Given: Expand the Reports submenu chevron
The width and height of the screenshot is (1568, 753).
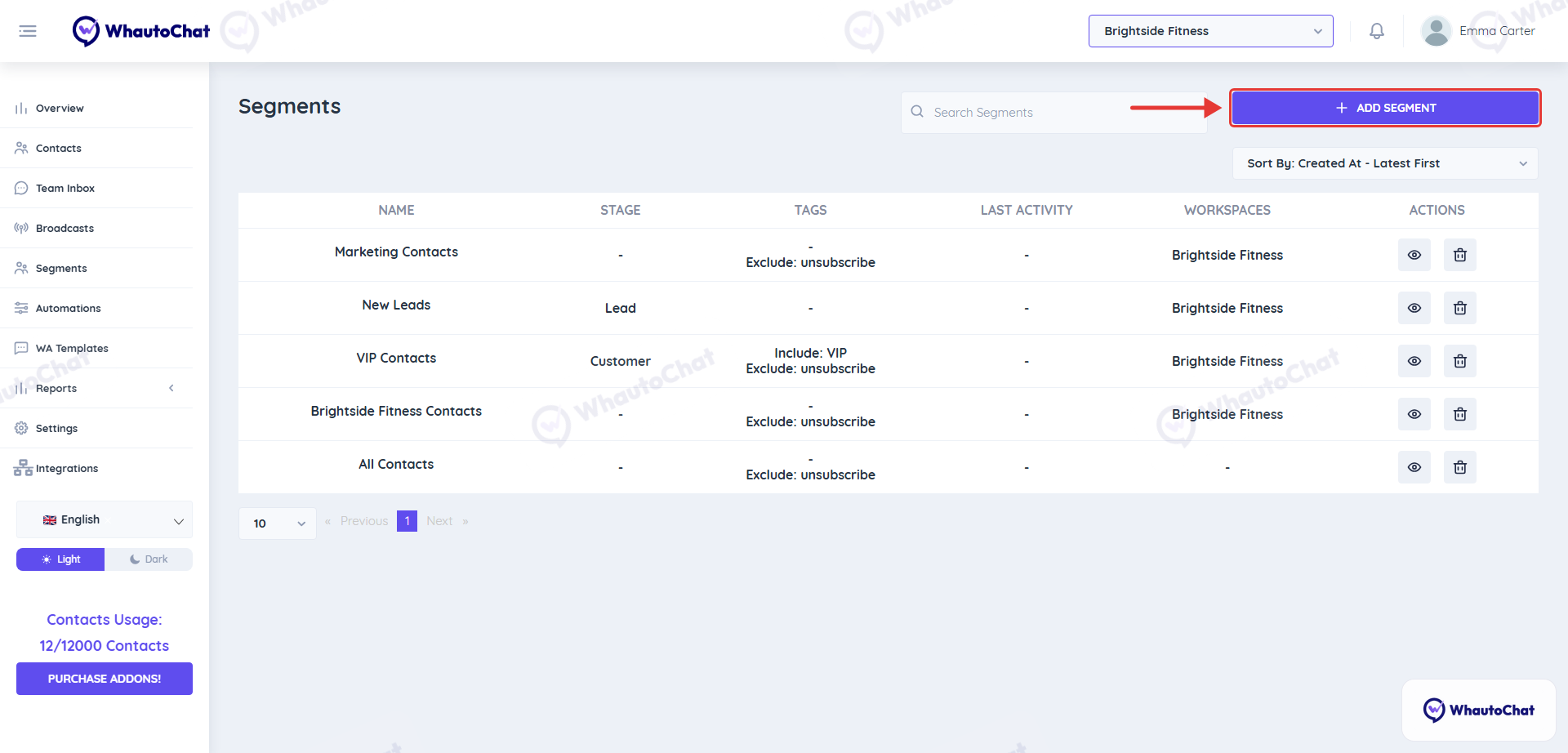Looking at the screenshot, I should click(x=171, y=388).
